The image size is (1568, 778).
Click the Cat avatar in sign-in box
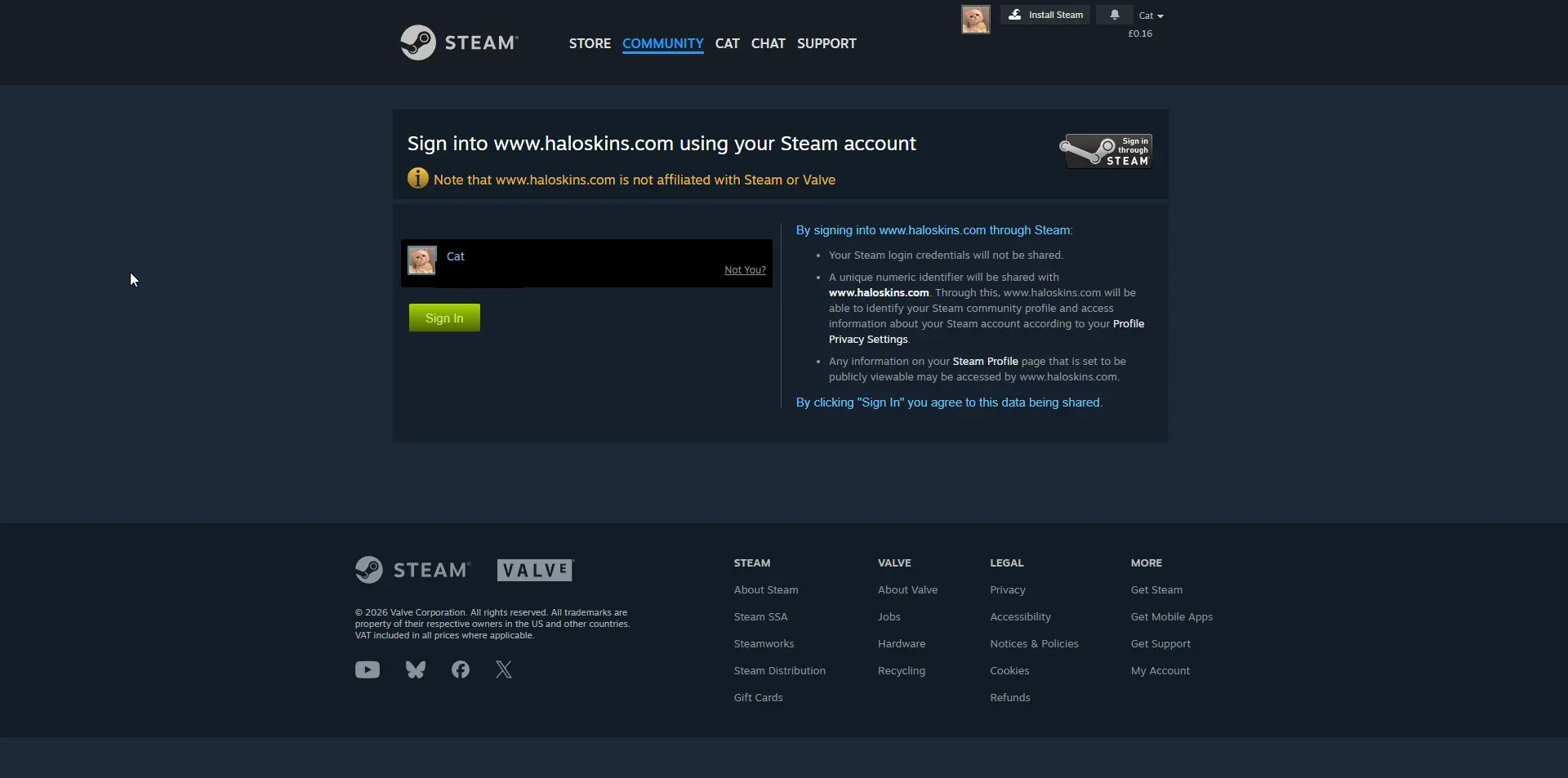[421, 260]
